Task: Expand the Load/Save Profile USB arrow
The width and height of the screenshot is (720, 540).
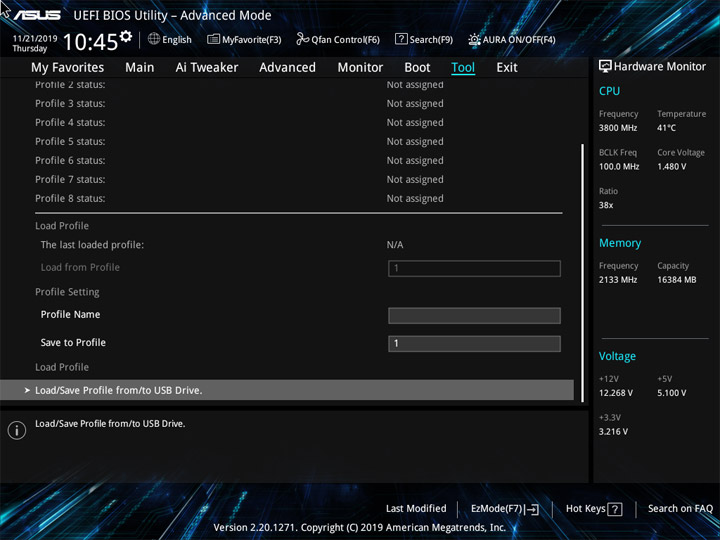Action: [x=27, y=390]
